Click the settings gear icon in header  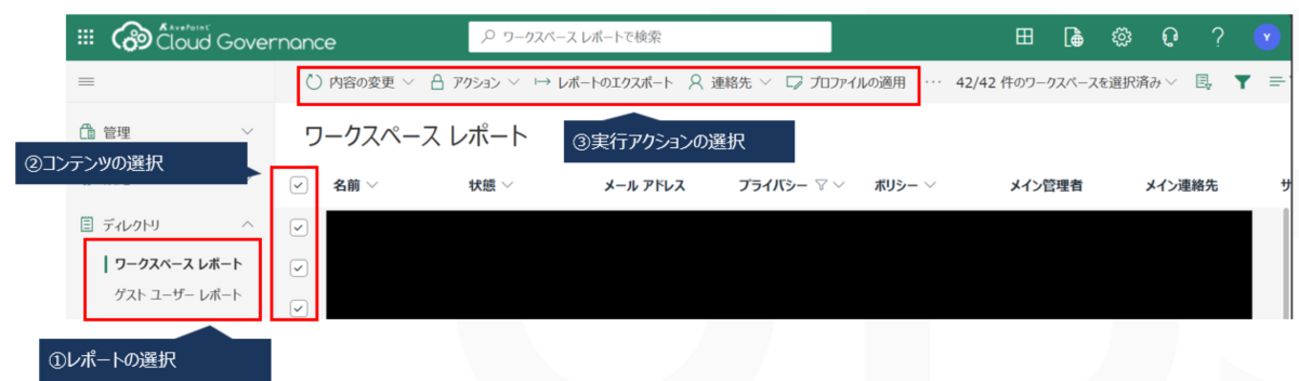(x=1122, y=37)
